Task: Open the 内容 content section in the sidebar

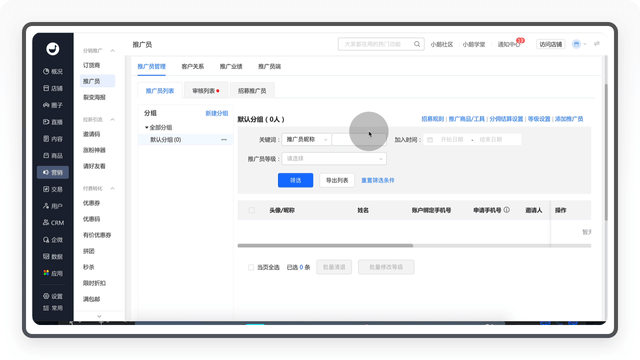Action: click(53, 139)
